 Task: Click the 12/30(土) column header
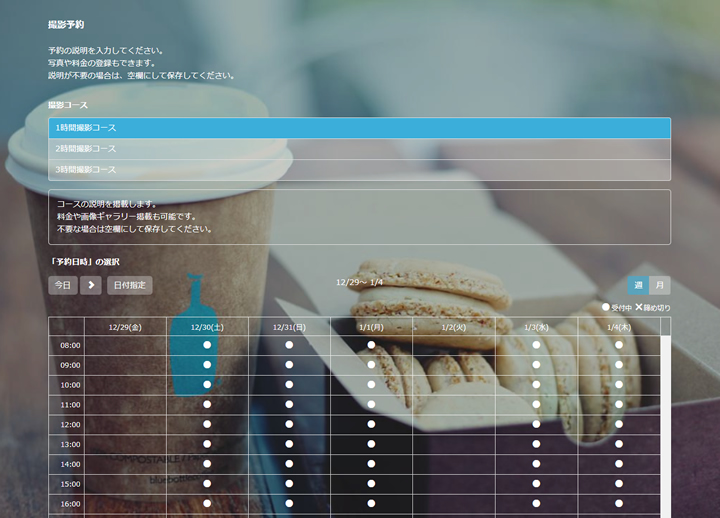tap(207, 327)
